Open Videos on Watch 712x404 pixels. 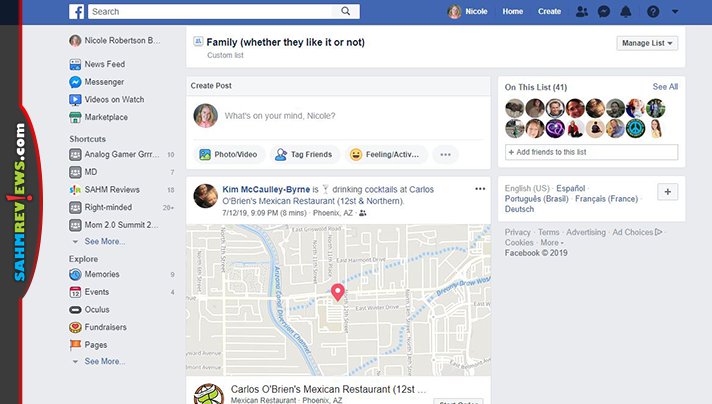(x=107, y=99)
